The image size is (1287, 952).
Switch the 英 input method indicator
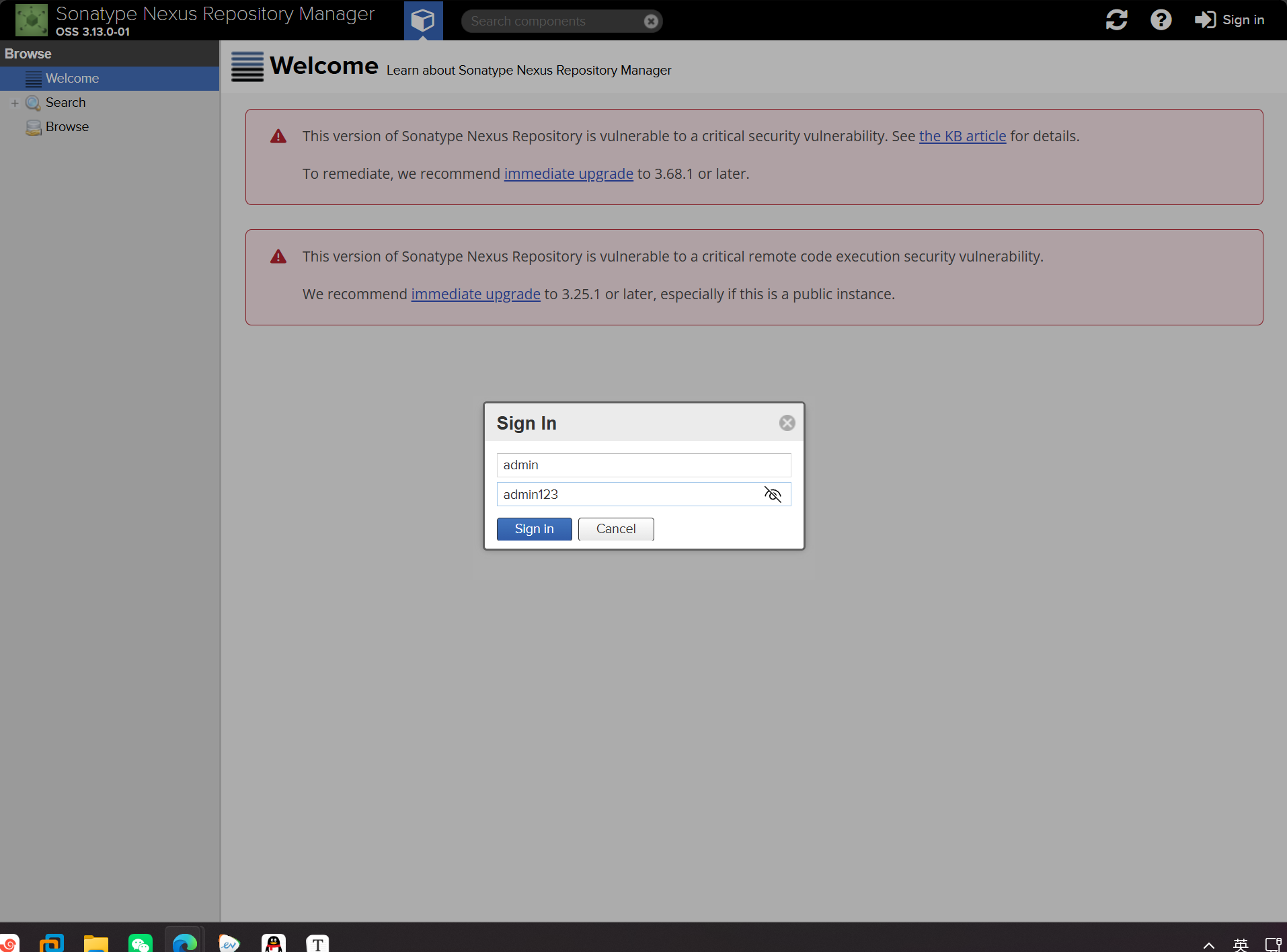pyautogui.click(x=1241, y=945)
